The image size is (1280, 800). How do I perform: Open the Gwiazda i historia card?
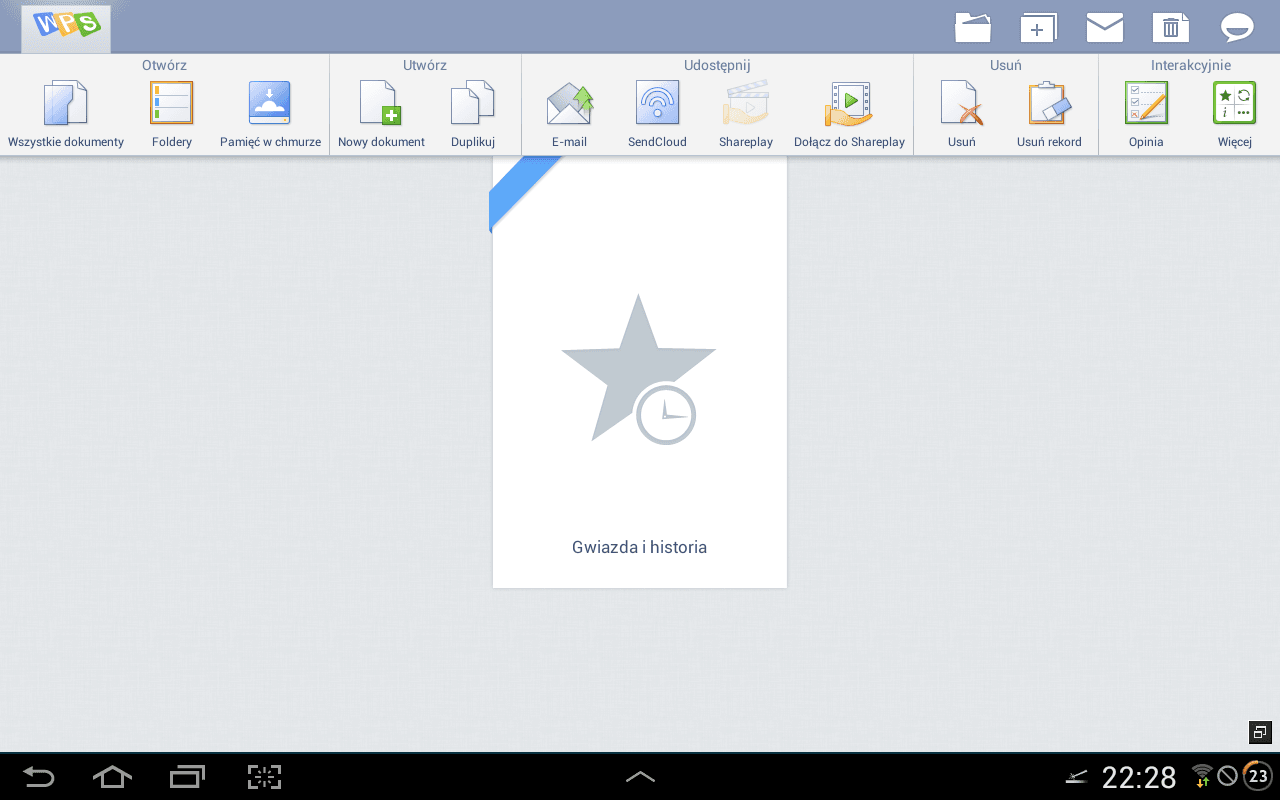640,372
